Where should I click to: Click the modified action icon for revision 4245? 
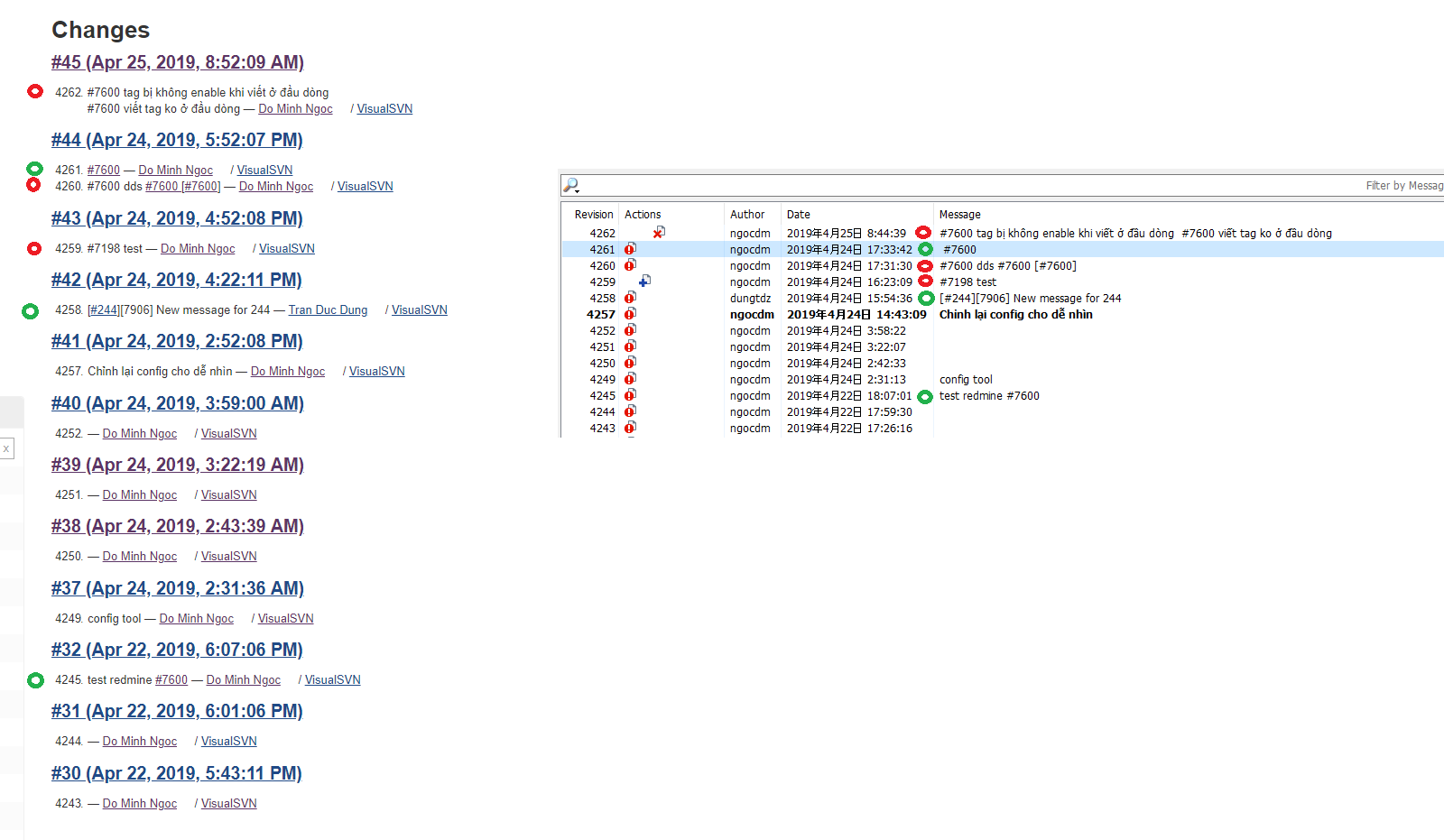click(630, 395)
